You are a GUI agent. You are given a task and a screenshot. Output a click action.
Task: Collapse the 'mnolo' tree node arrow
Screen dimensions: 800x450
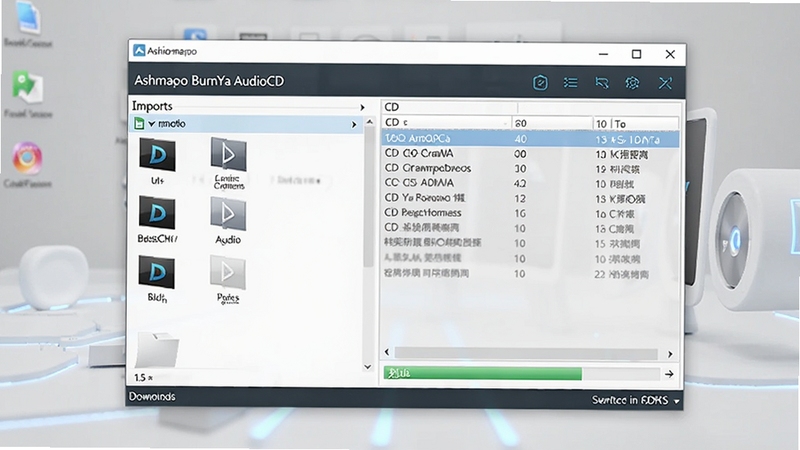pos(152,123)
